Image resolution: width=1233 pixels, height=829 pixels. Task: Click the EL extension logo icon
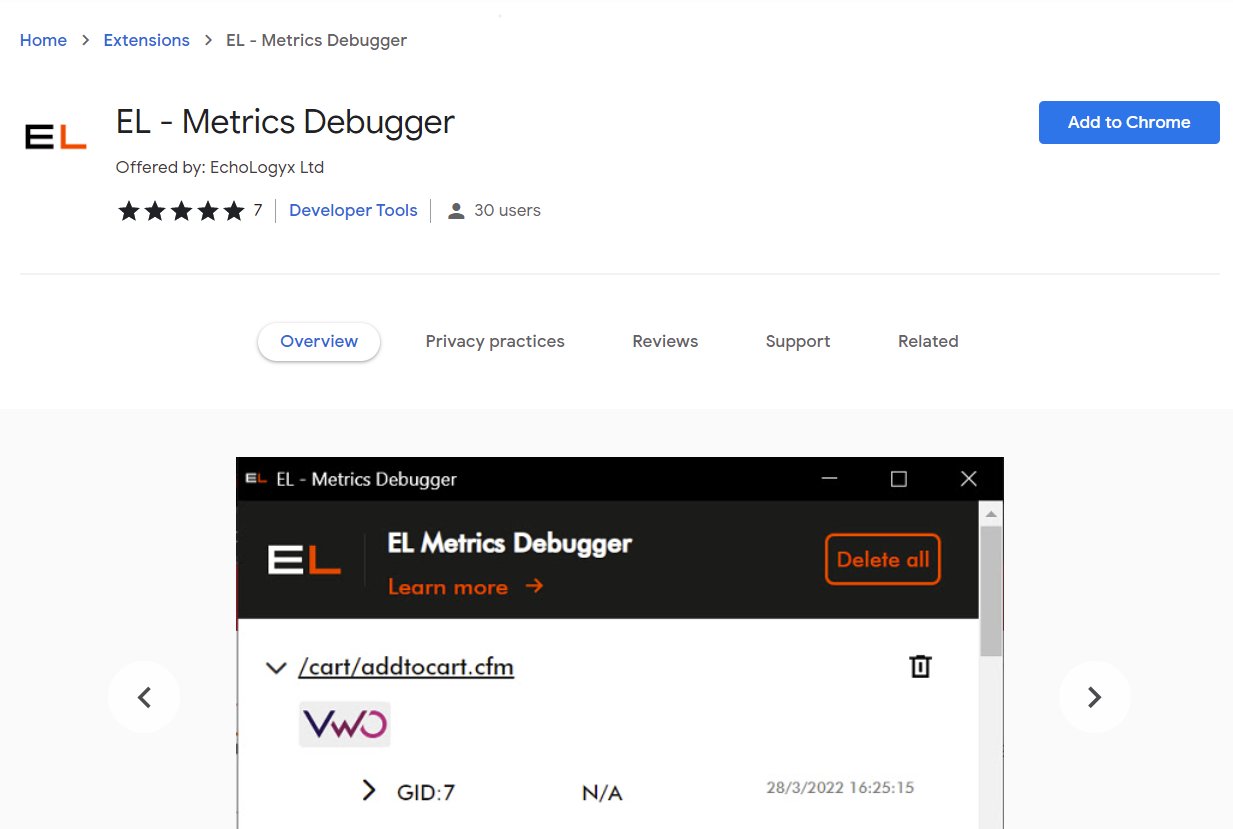(x=56, y=137)
